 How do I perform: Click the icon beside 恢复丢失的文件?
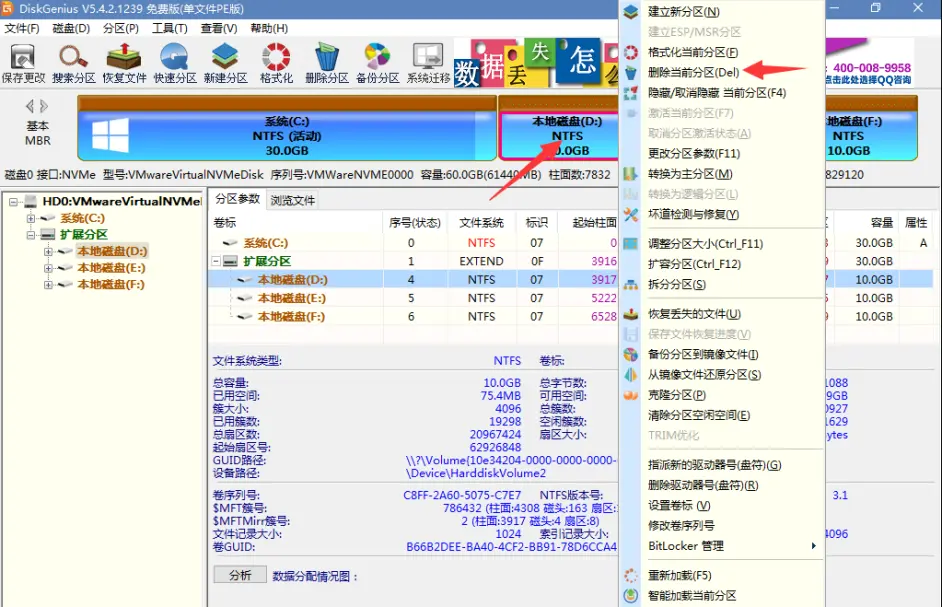[x=630, y=314]
